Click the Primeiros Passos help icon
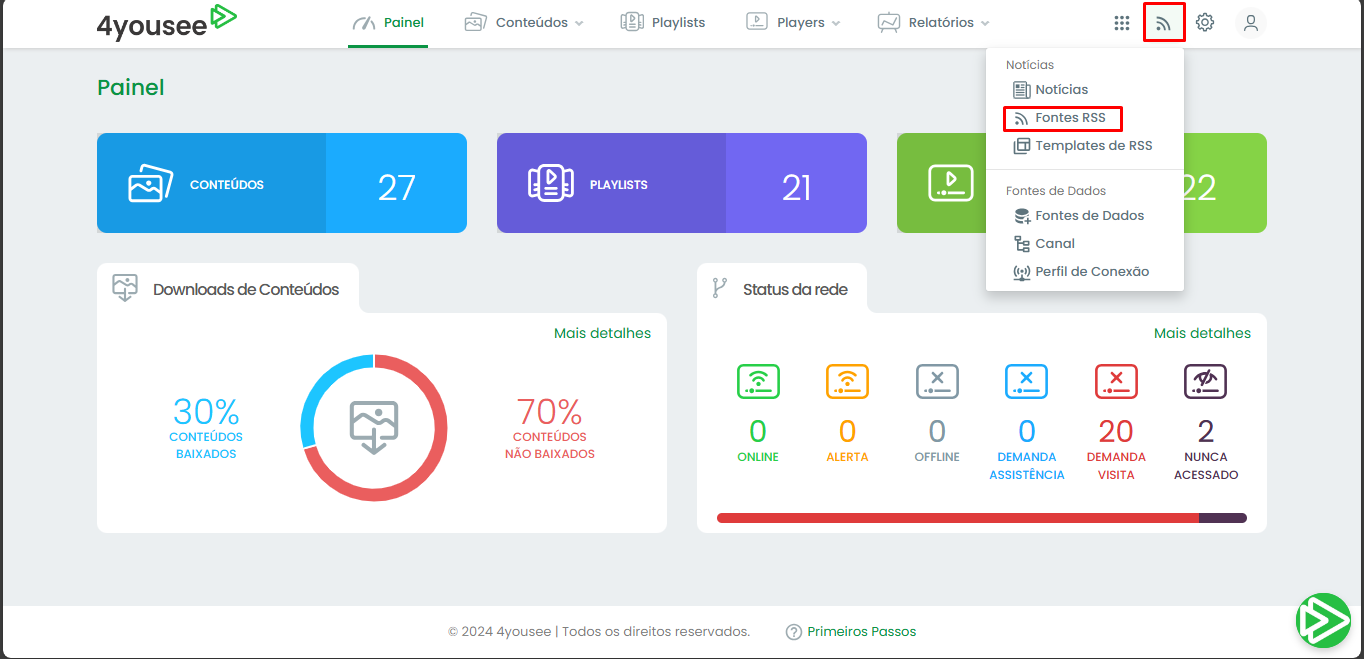Viewport: 1364px width, 659px height. pyautogui.click(x=794, y=632)
